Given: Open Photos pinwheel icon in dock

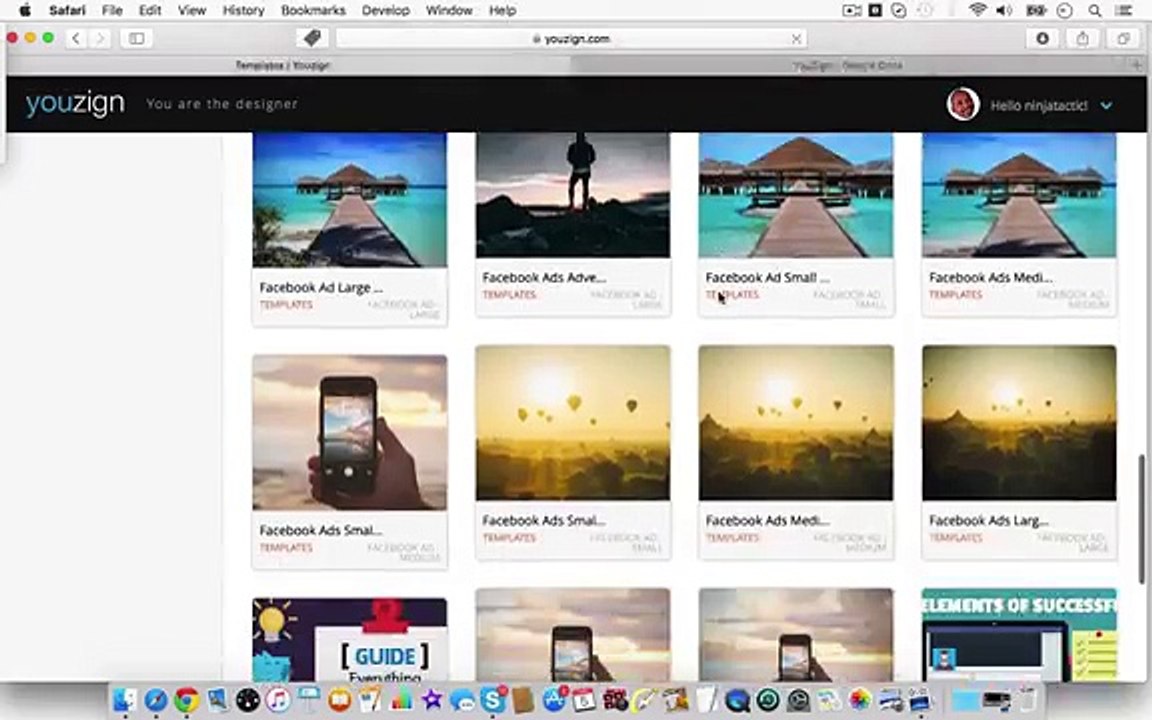Looking at the screenshot, I should (860, 699).
